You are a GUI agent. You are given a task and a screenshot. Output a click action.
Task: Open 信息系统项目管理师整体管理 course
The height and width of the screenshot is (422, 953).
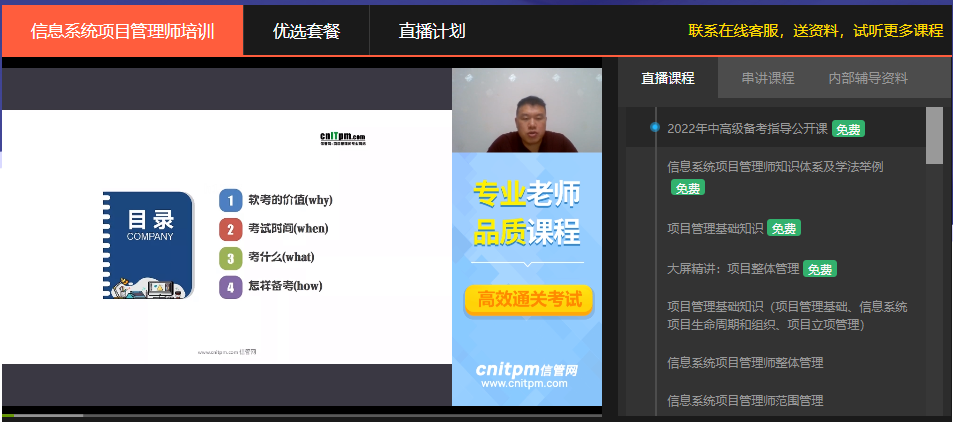(x=745, y=362)
